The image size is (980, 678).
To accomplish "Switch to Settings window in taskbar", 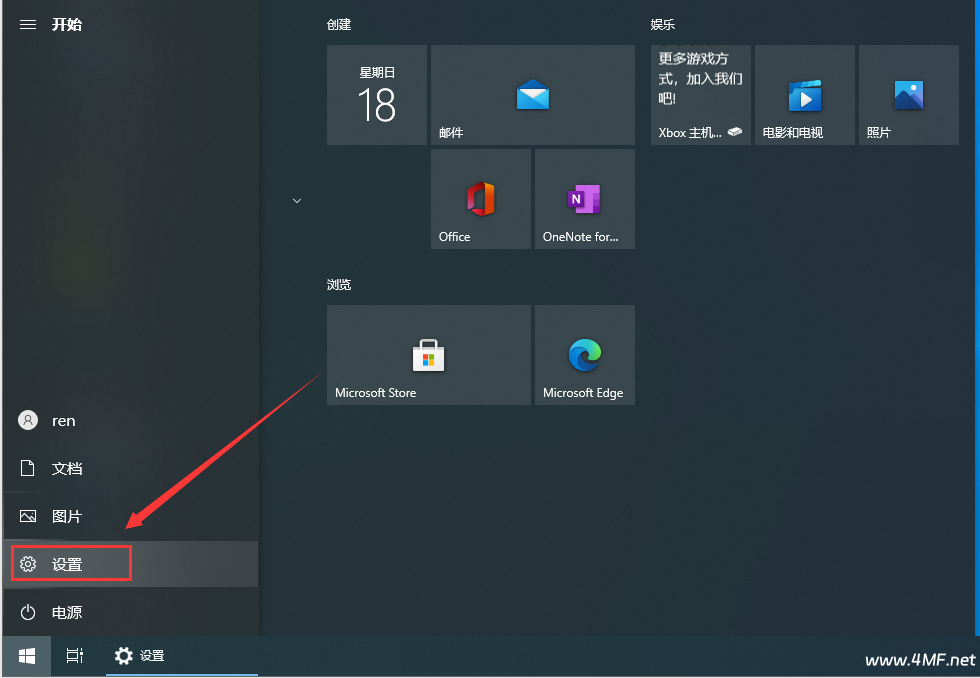I will 140,656.
